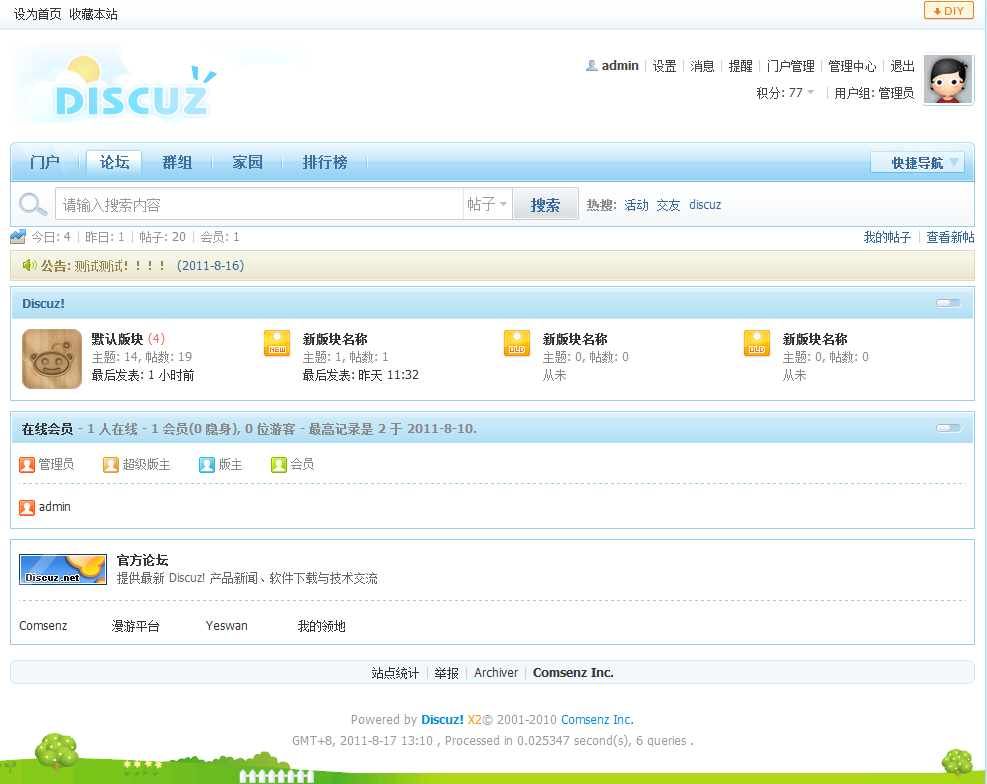Image resolution: width=987 pixels, height=784 pixels.
Task: Expand the 快捷导航 menu
Action: [917, 162]
